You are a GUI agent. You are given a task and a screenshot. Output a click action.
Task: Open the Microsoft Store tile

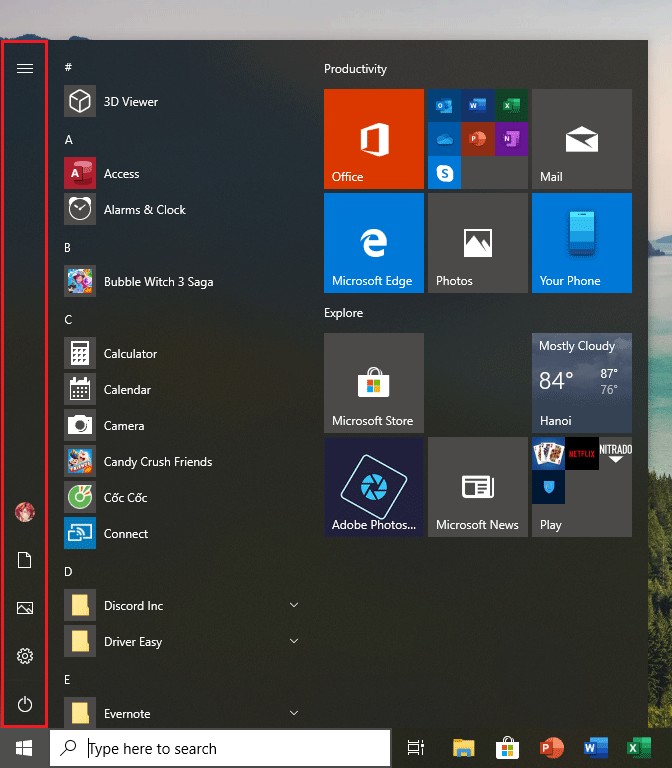374,383
